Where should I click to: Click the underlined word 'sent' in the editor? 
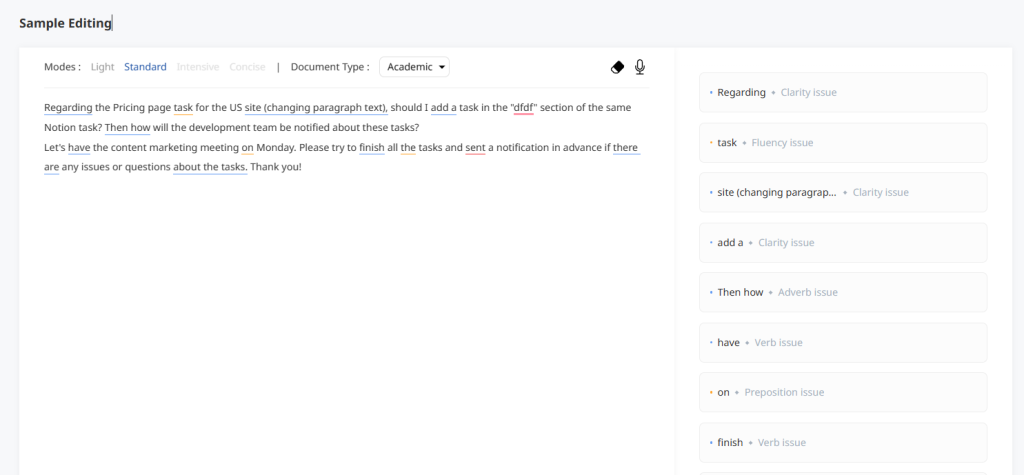click(475, 148)
